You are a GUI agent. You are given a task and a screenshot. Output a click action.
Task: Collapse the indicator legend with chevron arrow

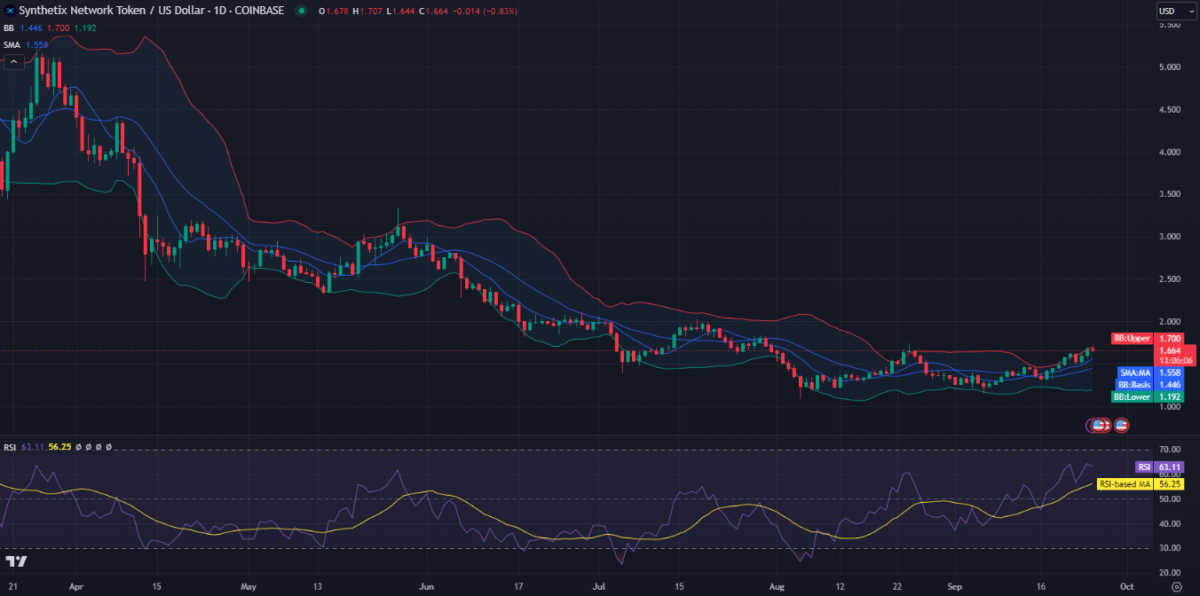[x=13, y=62]
